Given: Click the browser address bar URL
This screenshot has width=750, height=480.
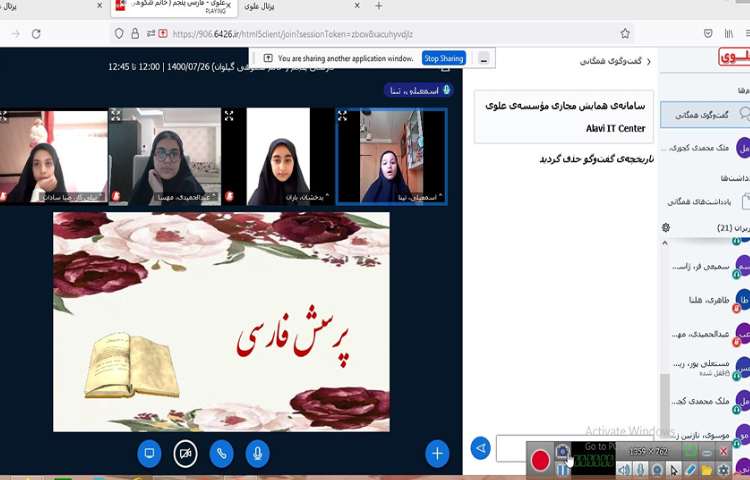Looking at the screenshot, I should (292, 34).
